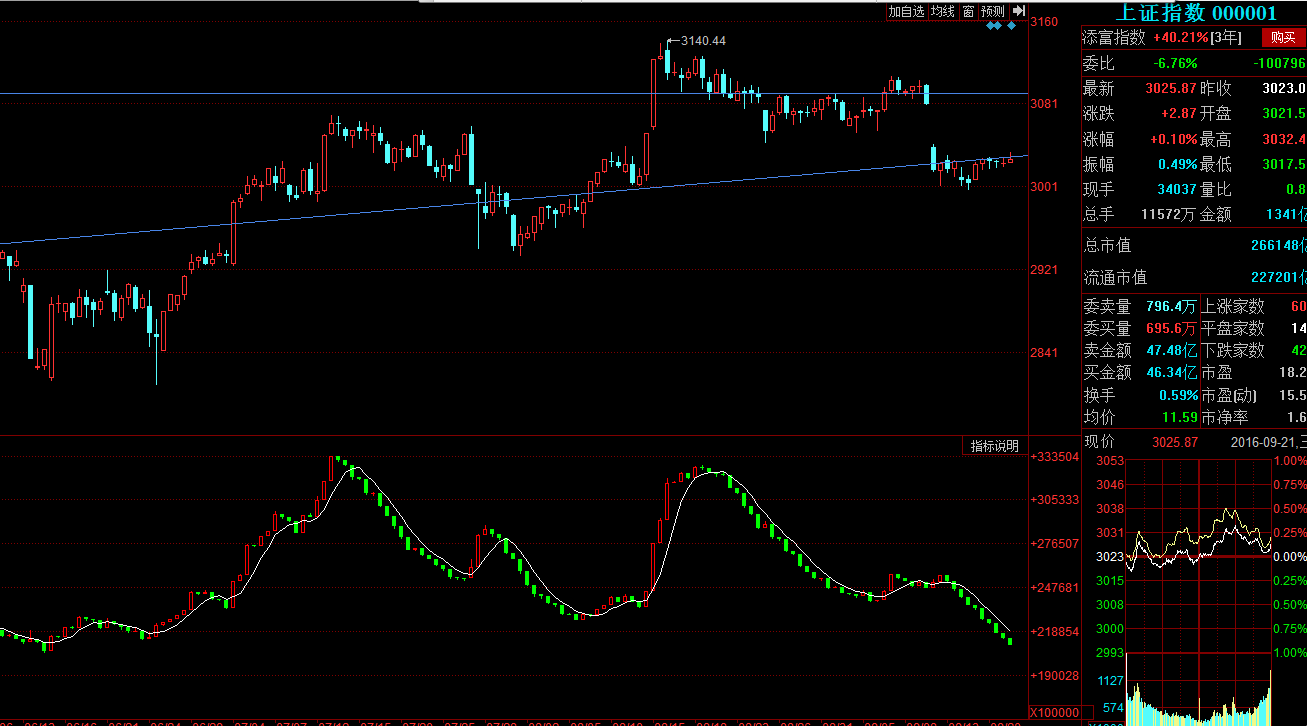Click the 买金额 value 46.34亿
This screenshot has width=1307, height=726.
point(1172,372)
